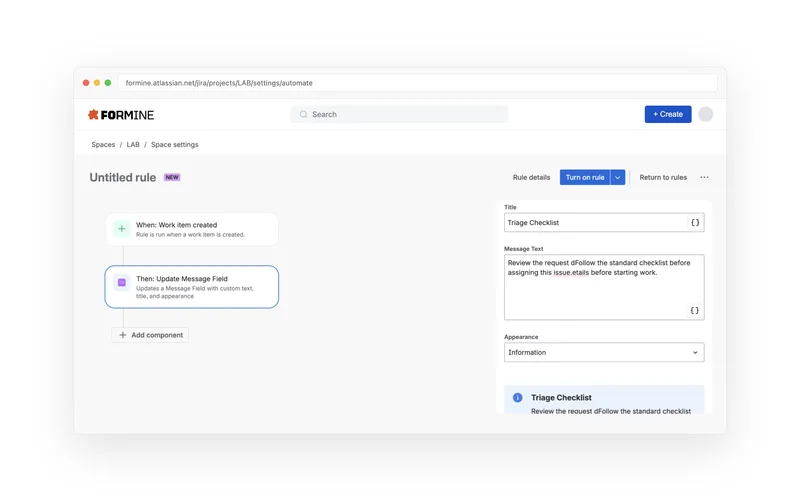The width and height of the screenshot is (800, 502).
Task: Click the red close window dot
Action: [86, 83]
